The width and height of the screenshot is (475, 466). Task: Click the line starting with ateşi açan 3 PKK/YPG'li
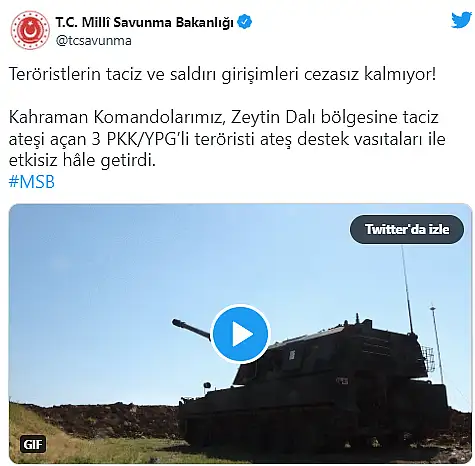[227, 139]
